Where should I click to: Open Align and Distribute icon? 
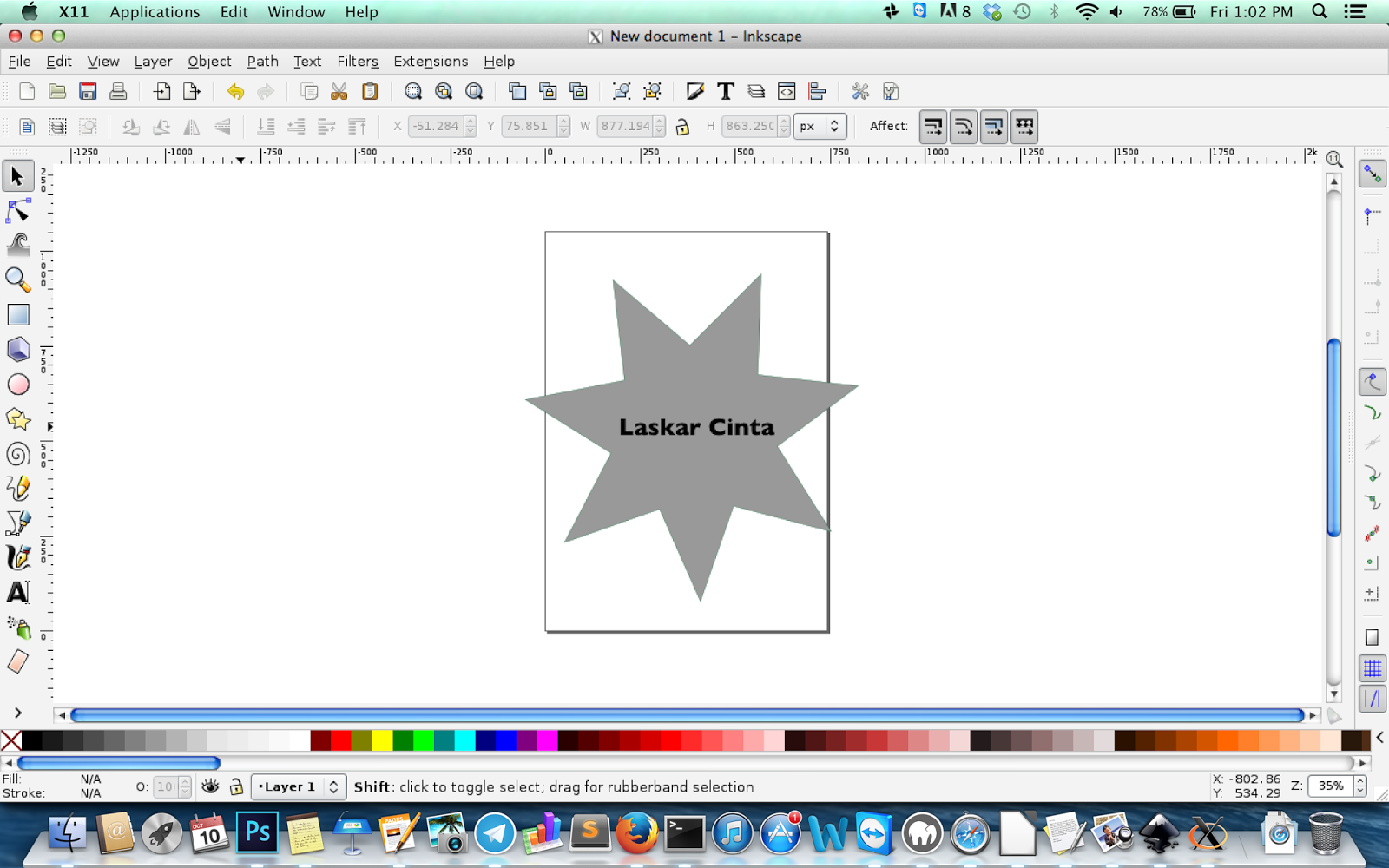[817, 91]
